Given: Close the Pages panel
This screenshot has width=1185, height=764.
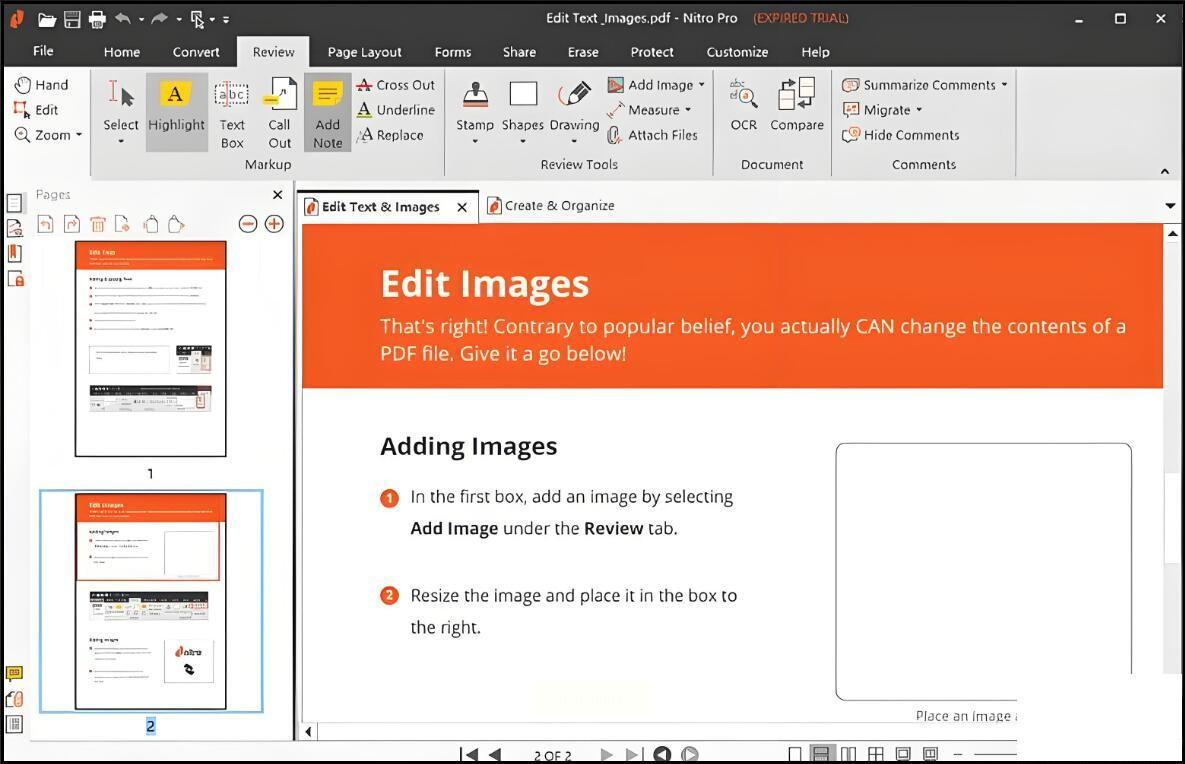Looking at the screenshot, I should 278,195.
